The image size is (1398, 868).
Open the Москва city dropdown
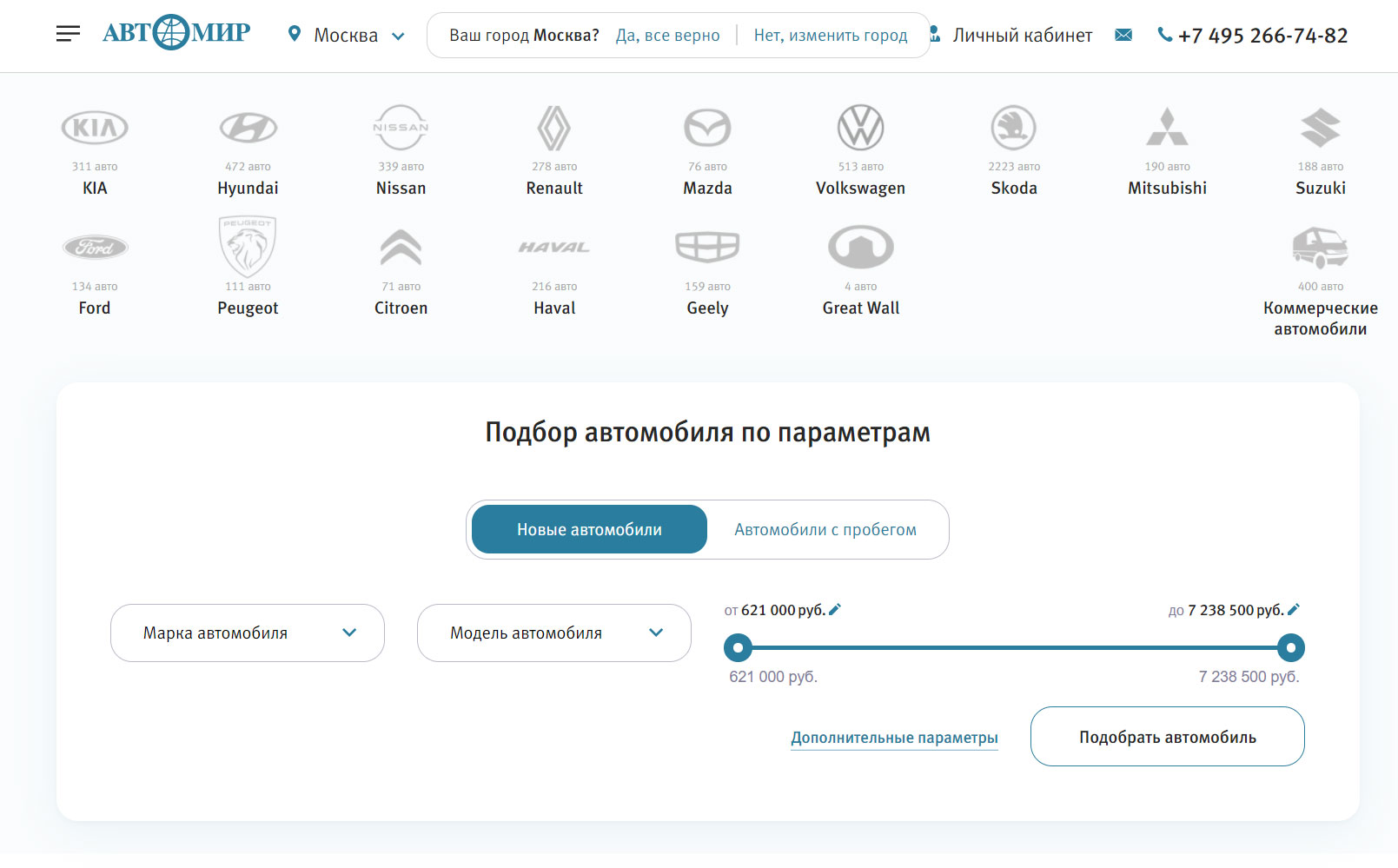(x=347, y=36)
